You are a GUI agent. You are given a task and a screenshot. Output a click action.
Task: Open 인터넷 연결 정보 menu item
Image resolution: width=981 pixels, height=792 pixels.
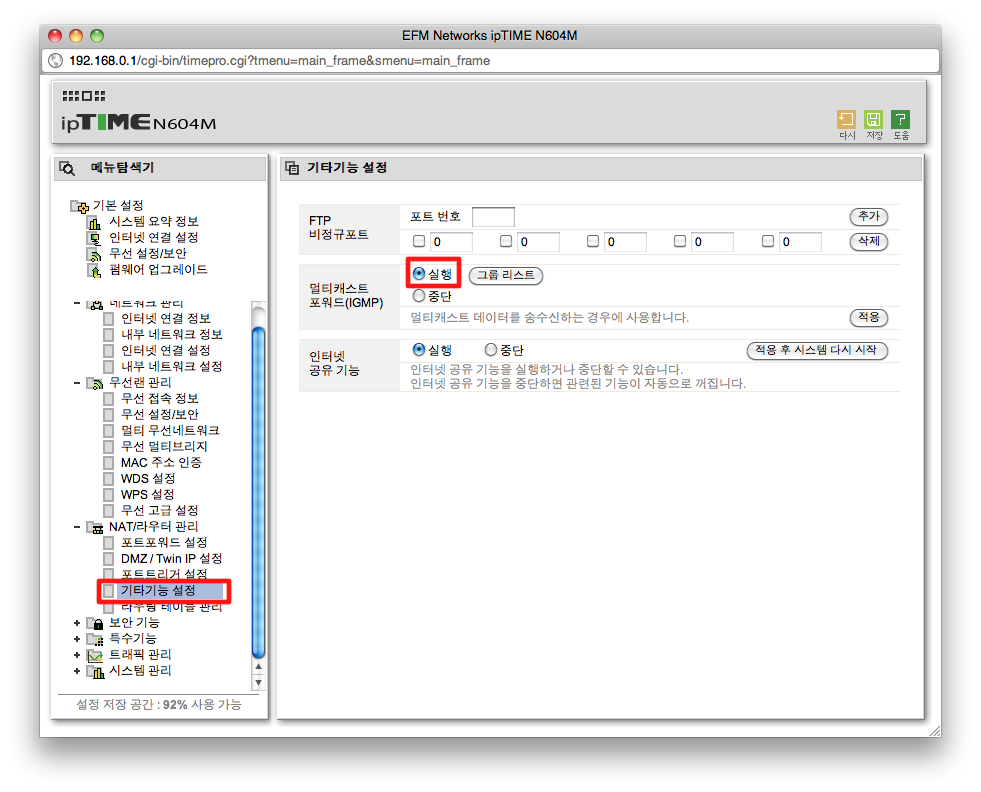click(166, 319)
